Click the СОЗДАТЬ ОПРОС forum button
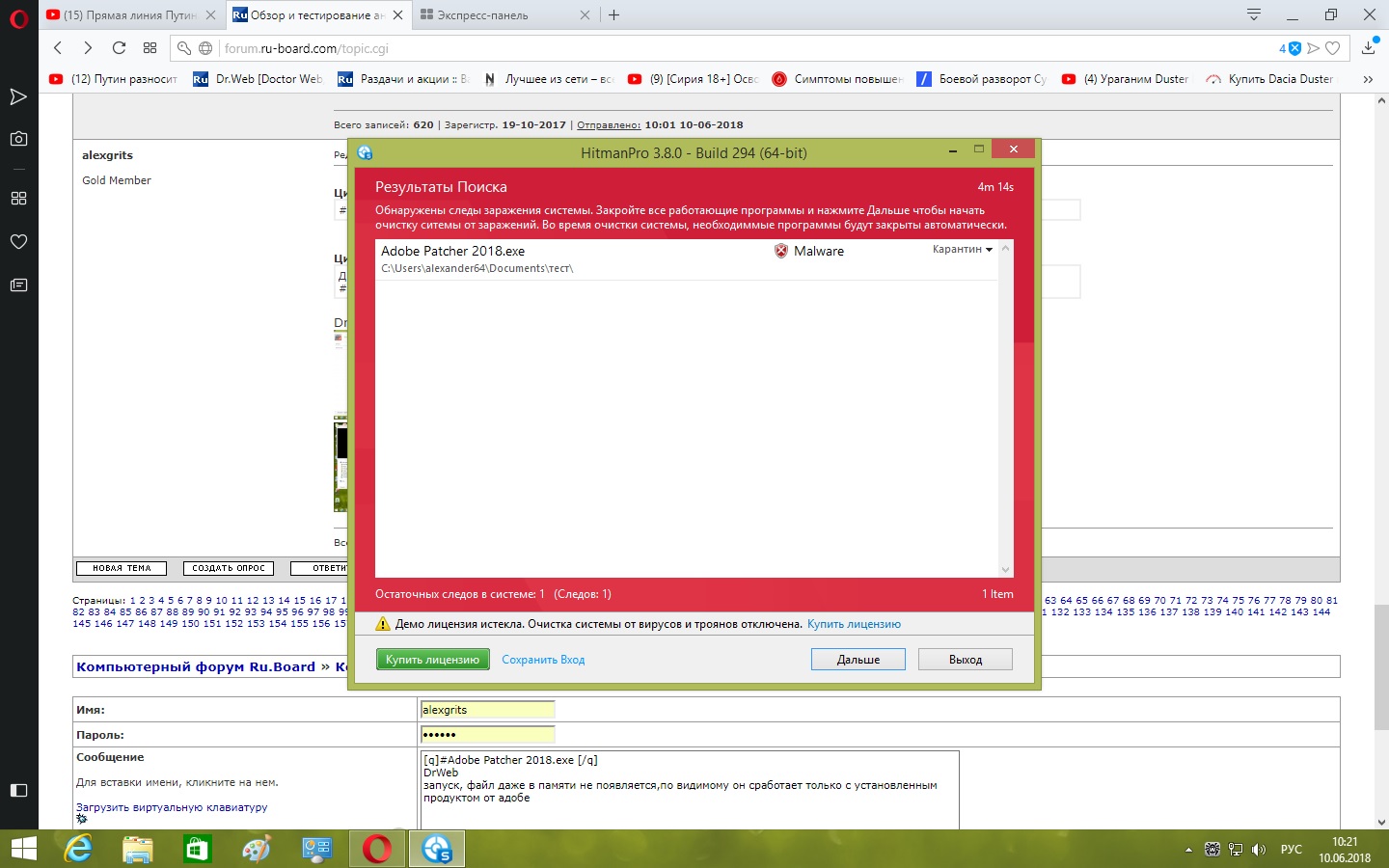Image resolution: width=1389 pixels, height=868 pixels. (229, 568)
